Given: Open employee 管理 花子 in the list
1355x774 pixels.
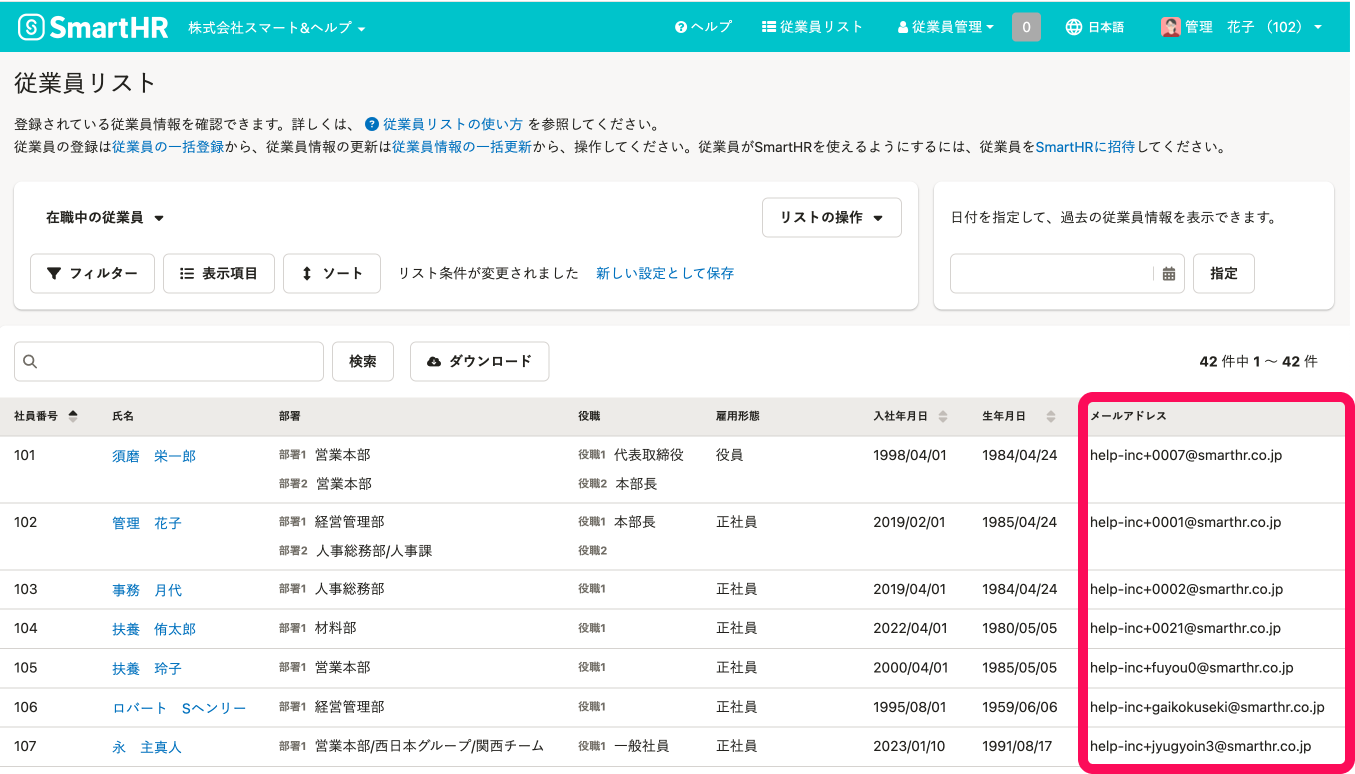Looking at the screenshot, I should [147, 523].
